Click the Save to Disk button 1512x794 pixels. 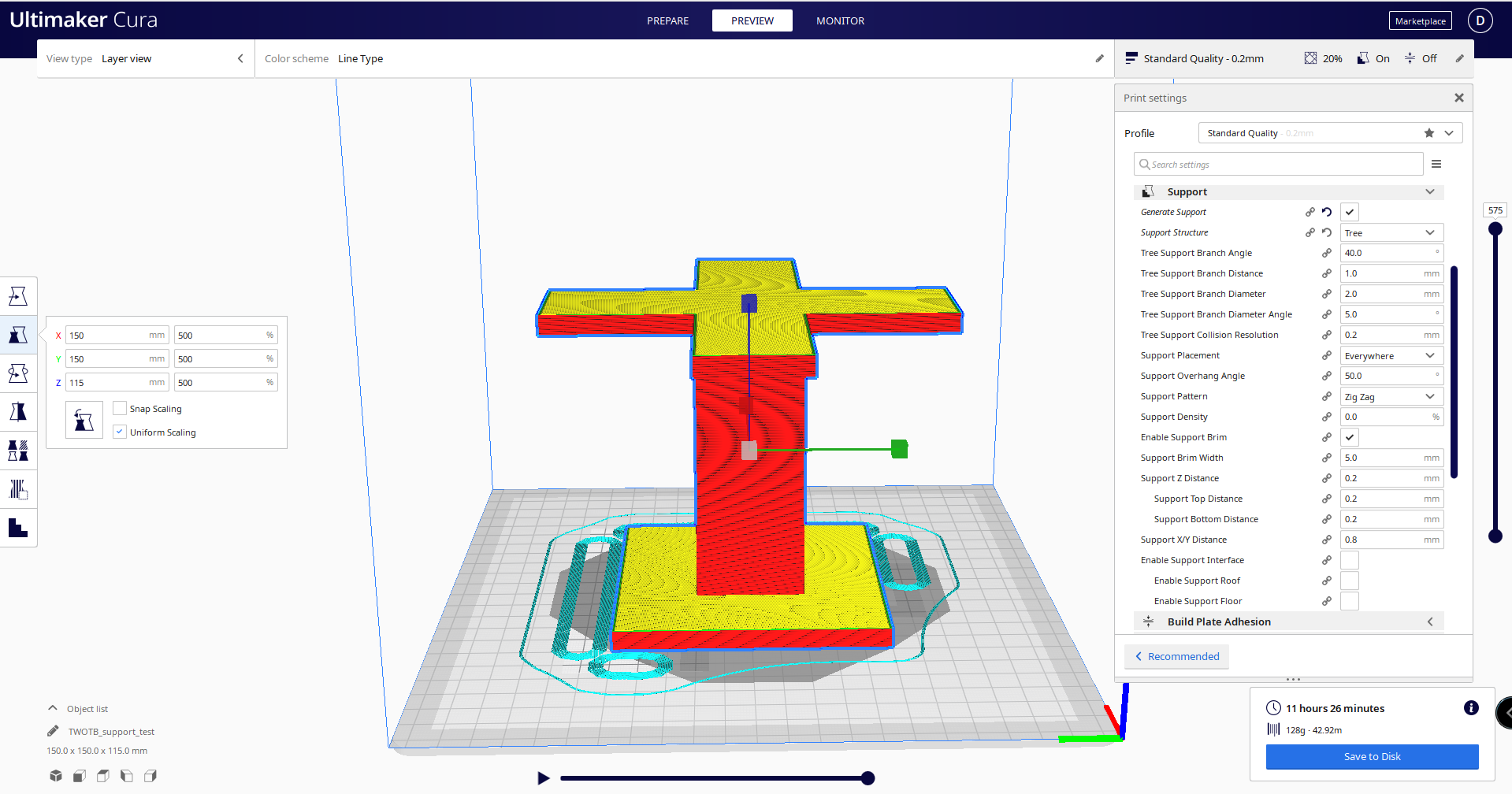click(1372, 756)
